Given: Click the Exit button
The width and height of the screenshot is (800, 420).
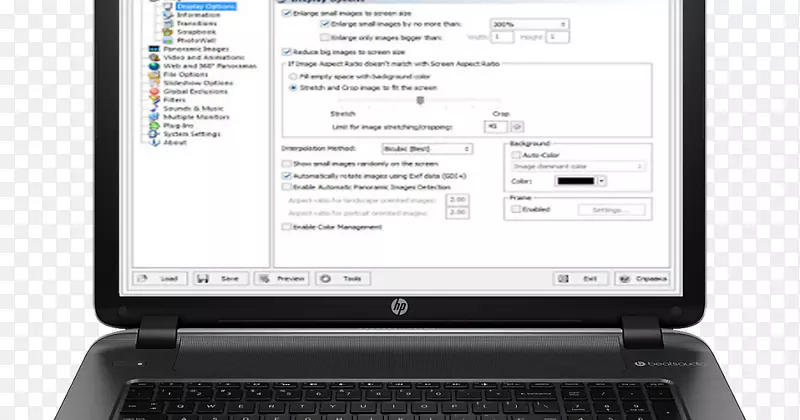Looking at the screenshot, I should click(x=581, y=279).
